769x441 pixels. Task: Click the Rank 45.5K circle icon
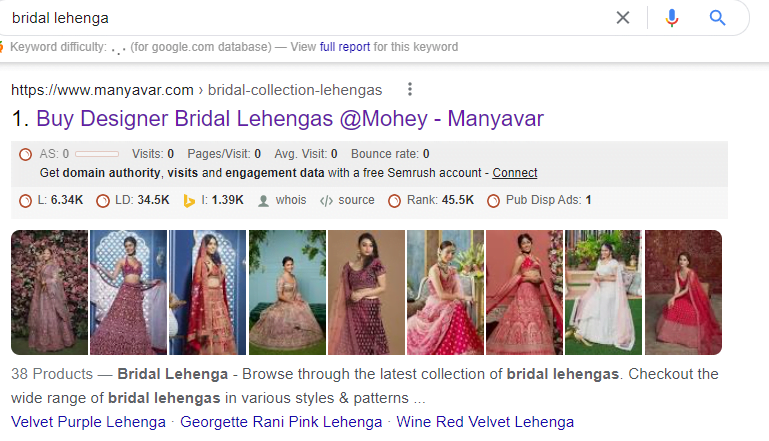394,201
